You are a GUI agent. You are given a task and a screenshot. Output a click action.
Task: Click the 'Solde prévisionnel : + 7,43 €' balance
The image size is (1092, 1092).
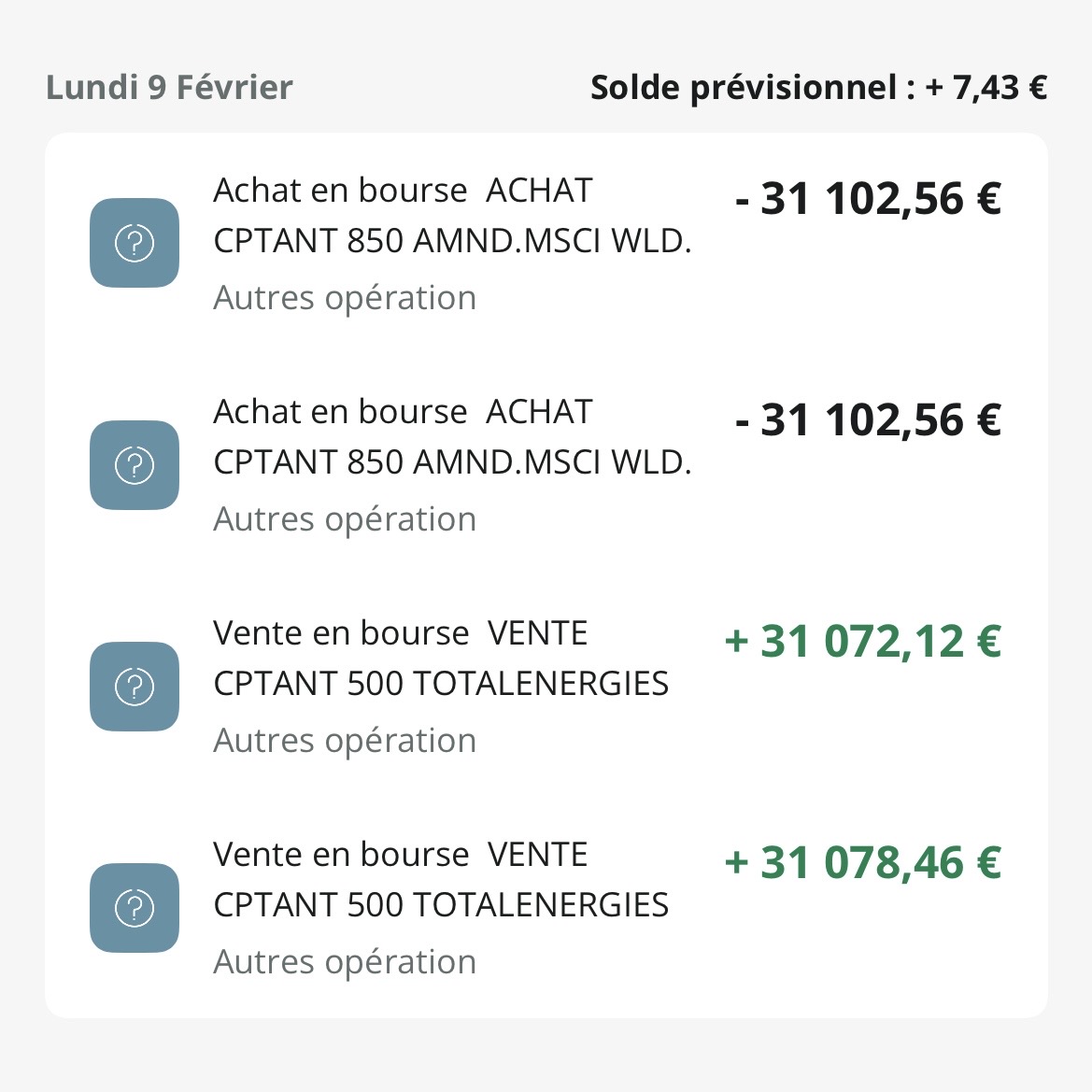coord(818,88)
